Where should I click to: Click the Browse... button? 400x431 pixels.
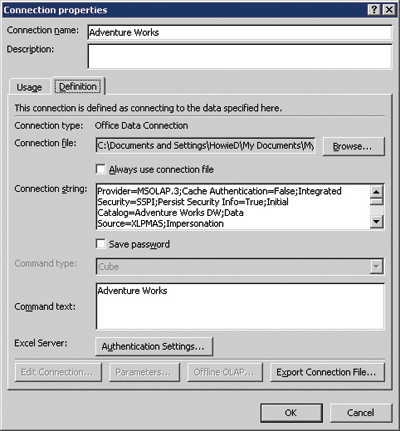coord(353,146)
